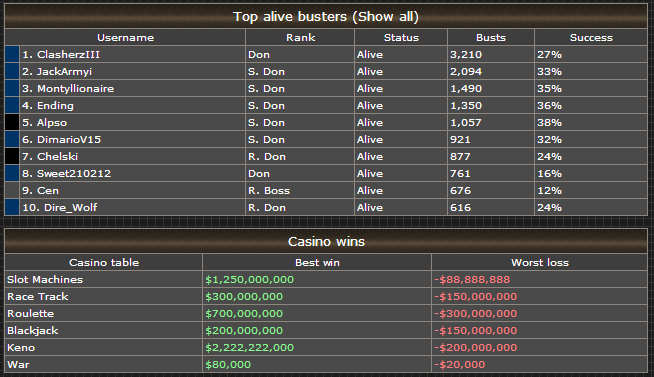This screenshot has width=654, height=377.
Task: Select the username Ending
Action: [x=55, y=106]
